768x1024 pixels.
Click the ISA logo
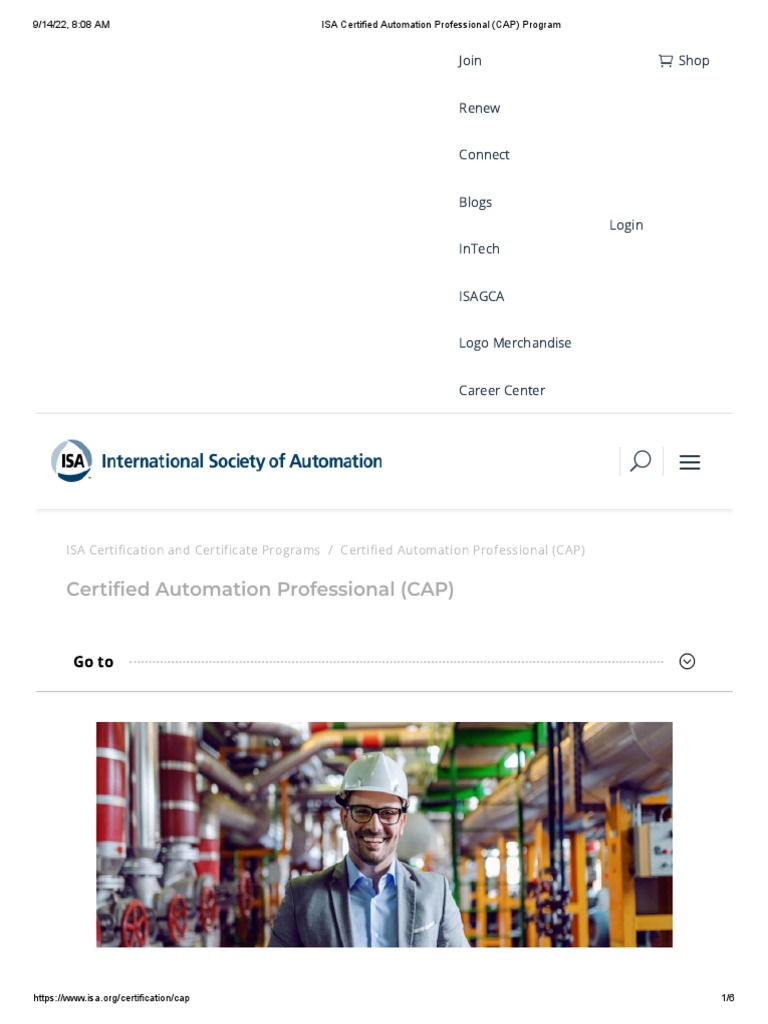click(71, 461)
